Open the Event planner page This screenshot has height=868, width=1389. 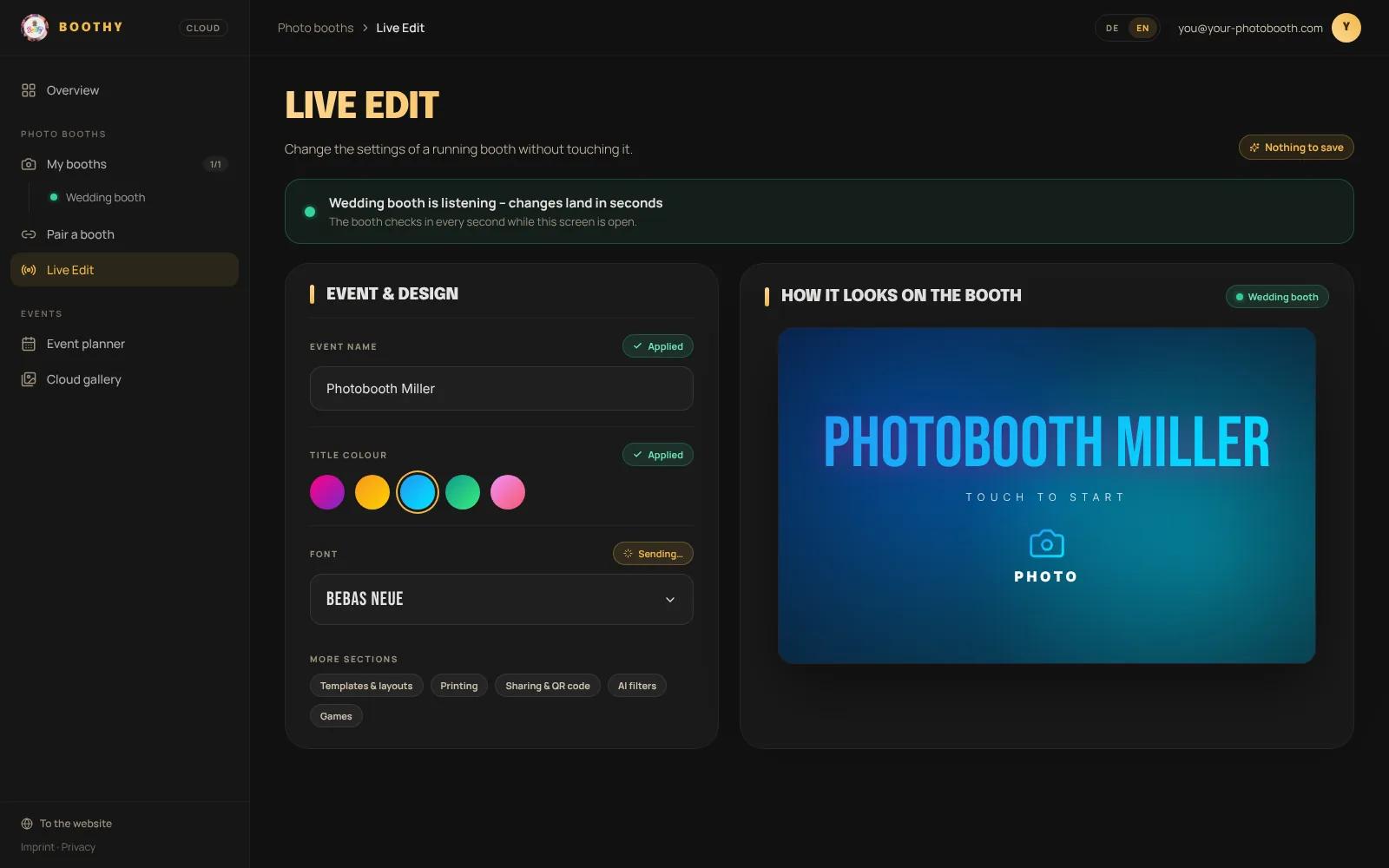[x=124, y=344]
